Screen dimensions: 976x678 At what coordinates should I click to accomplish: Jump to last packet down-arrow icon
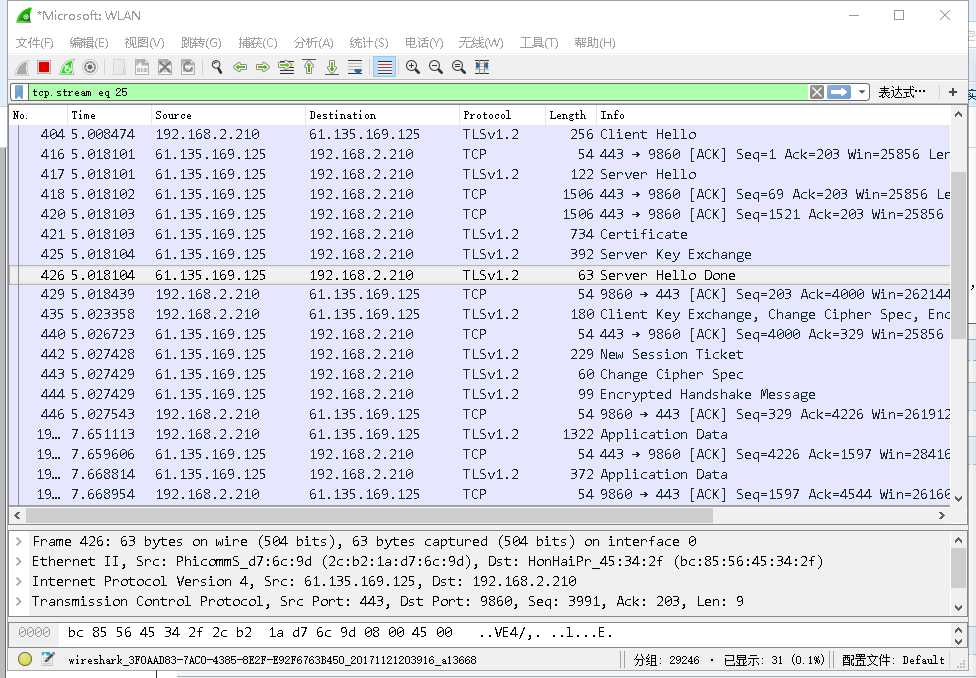tap(332, 67)
